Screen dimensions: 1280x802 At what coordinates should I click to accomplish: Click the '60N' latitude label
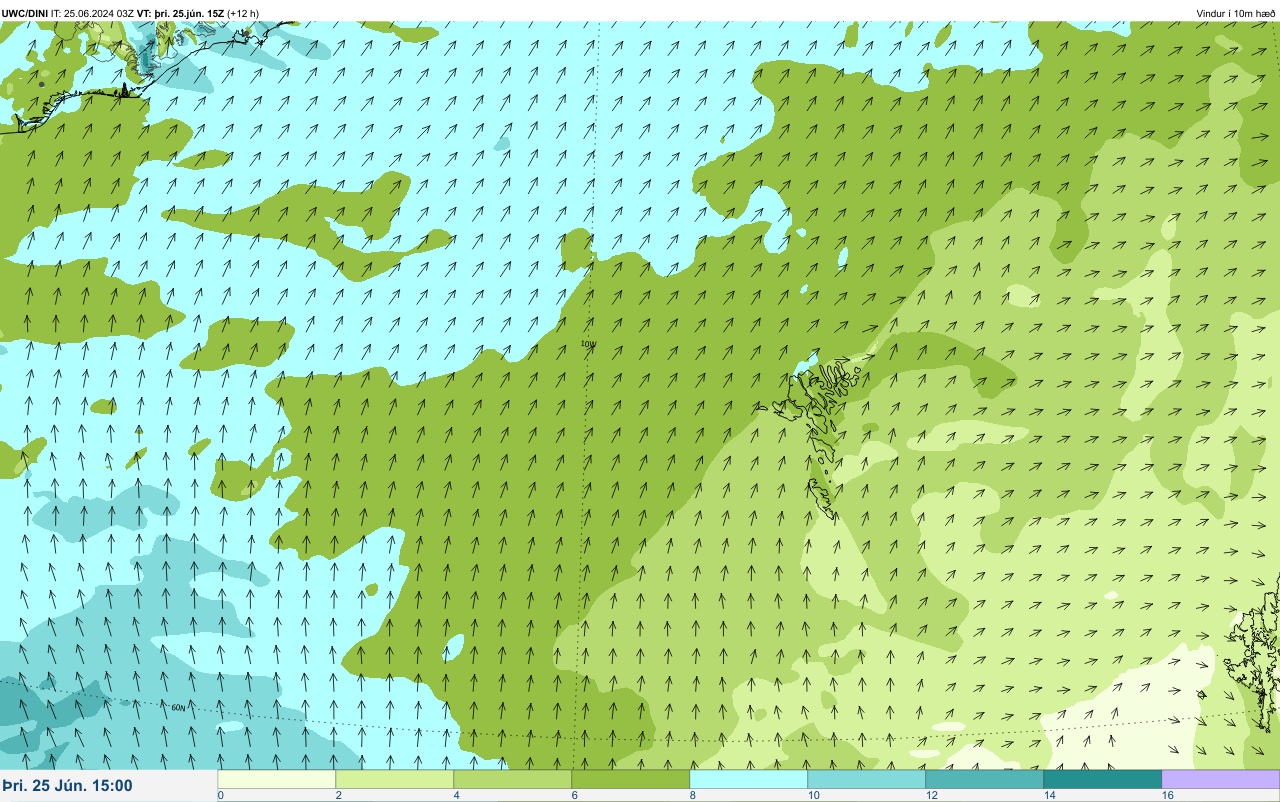point(179,707)
